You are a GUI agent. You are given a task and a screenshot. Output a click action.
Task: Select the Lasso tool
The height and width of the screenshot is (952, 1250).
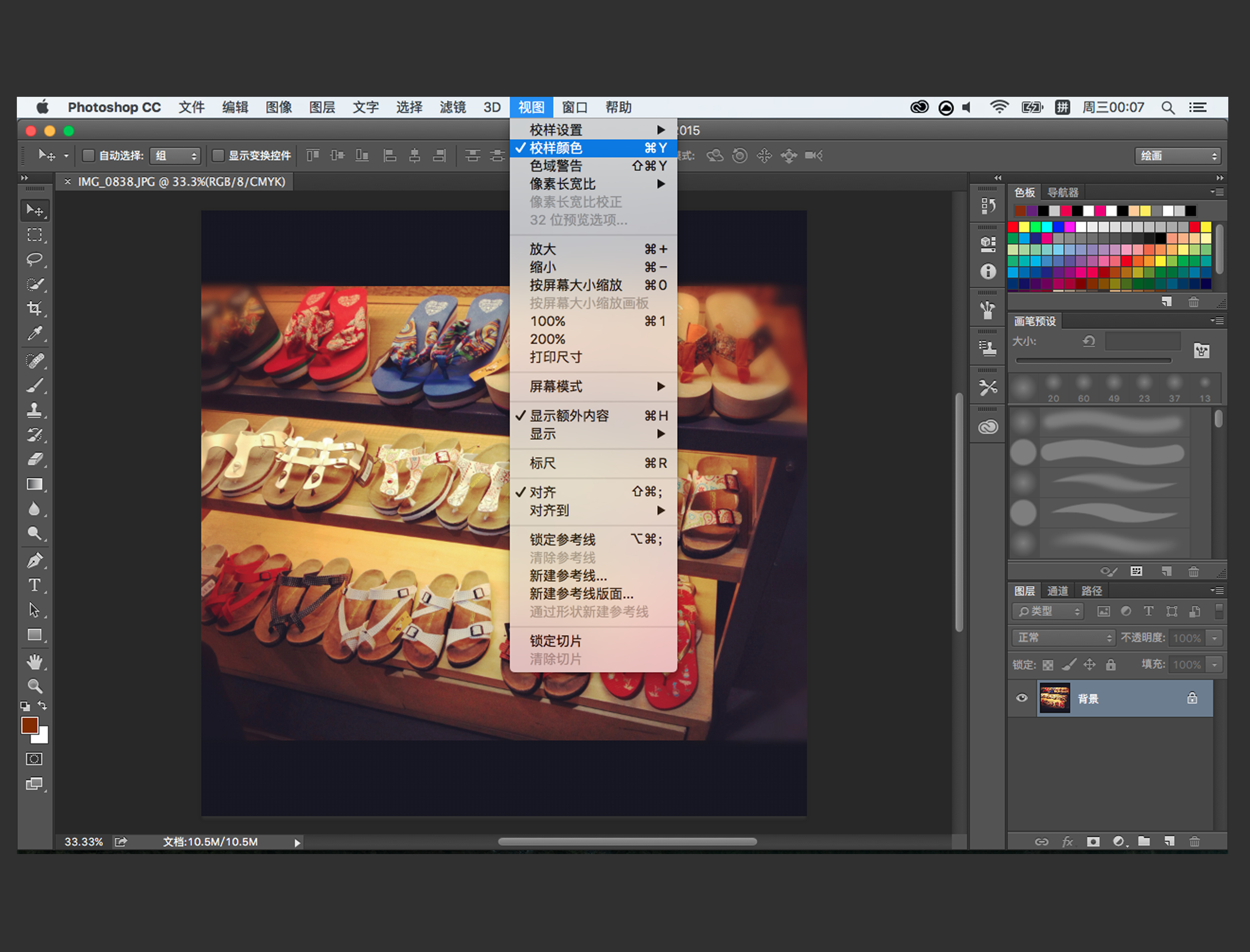click(35, 259)
